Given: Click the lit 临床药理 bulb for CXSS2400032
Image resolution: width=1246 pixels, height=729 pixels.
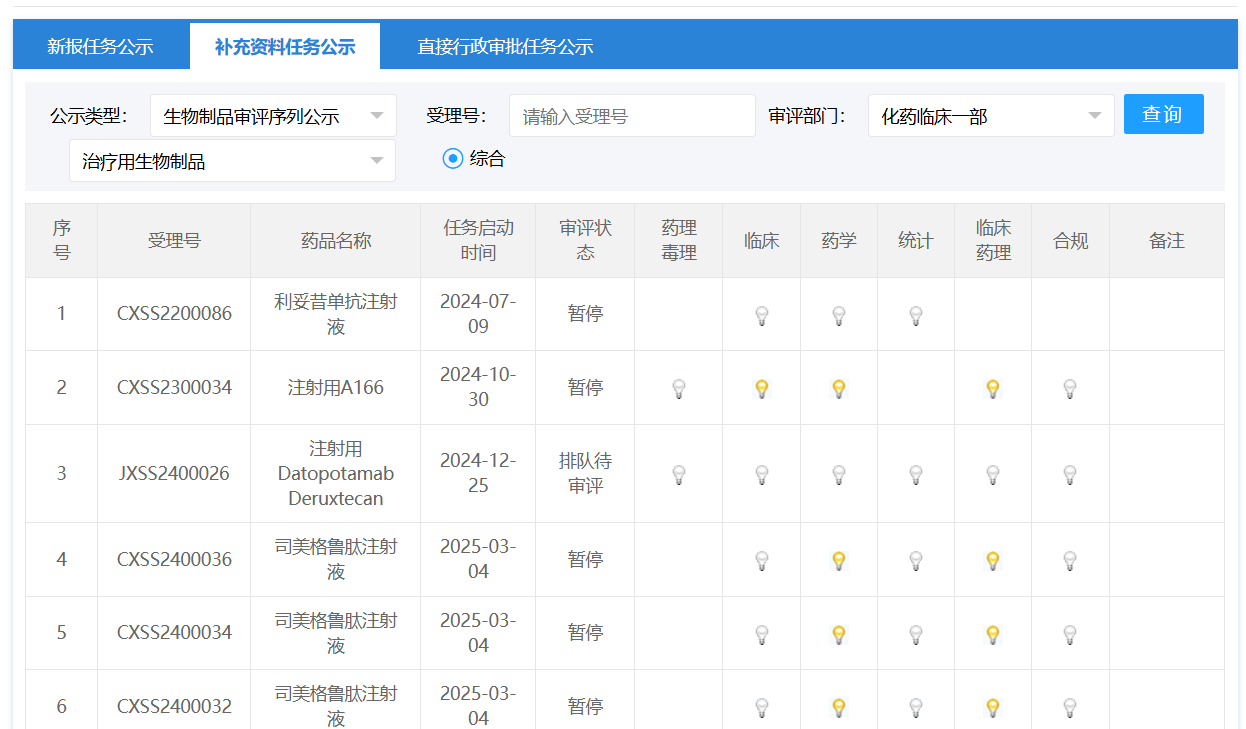Looking at the screenshot, I should click(x=993, y=708).
